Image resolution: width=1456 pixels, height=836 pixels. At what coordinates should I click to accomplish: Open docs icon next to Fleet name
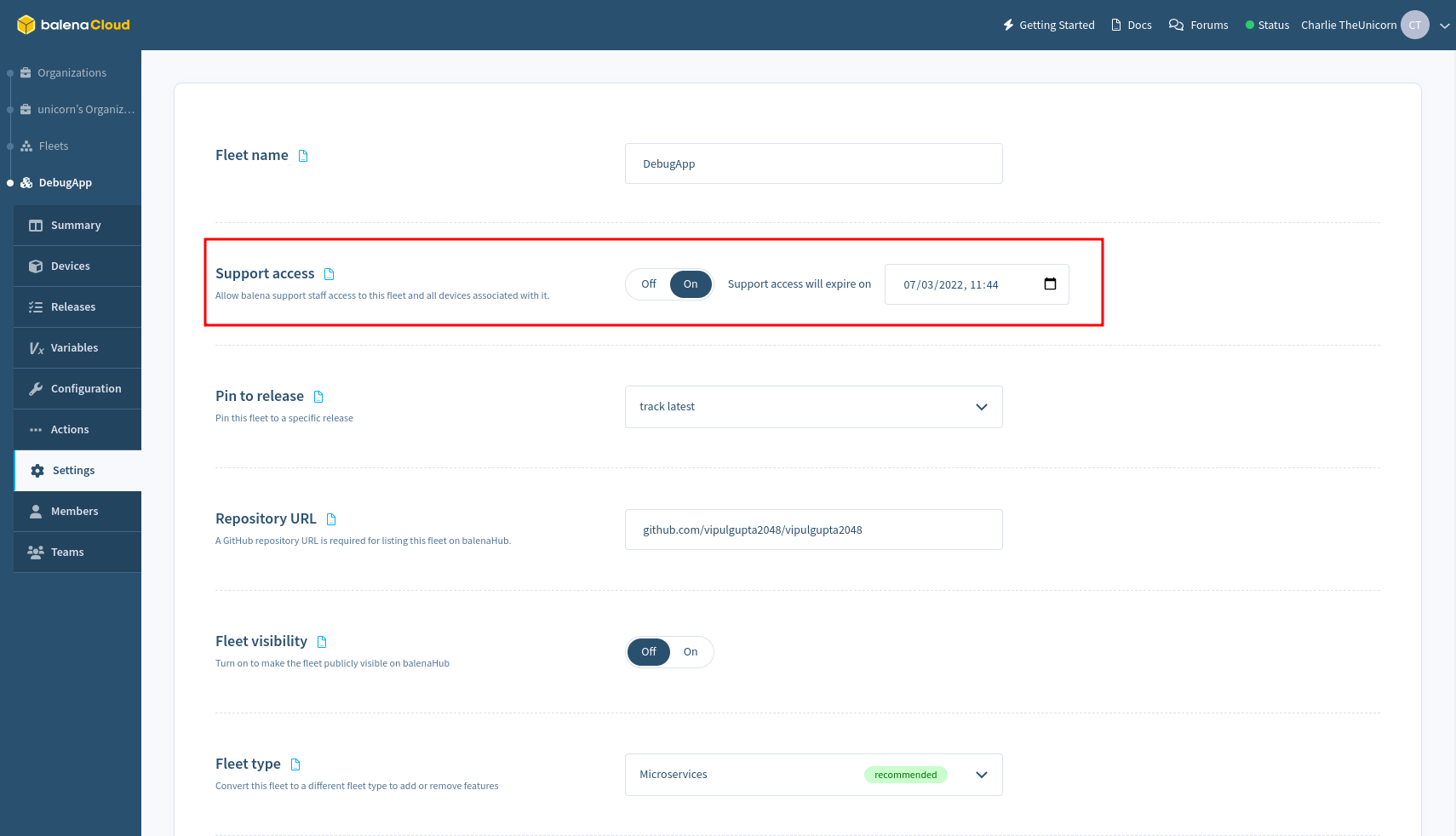(x=303, y=156)
